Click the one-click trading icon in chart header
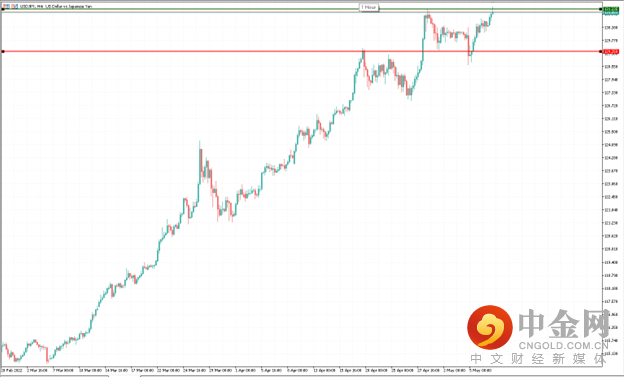The height and width of the screenshot is (377, 624). (6, 6)
